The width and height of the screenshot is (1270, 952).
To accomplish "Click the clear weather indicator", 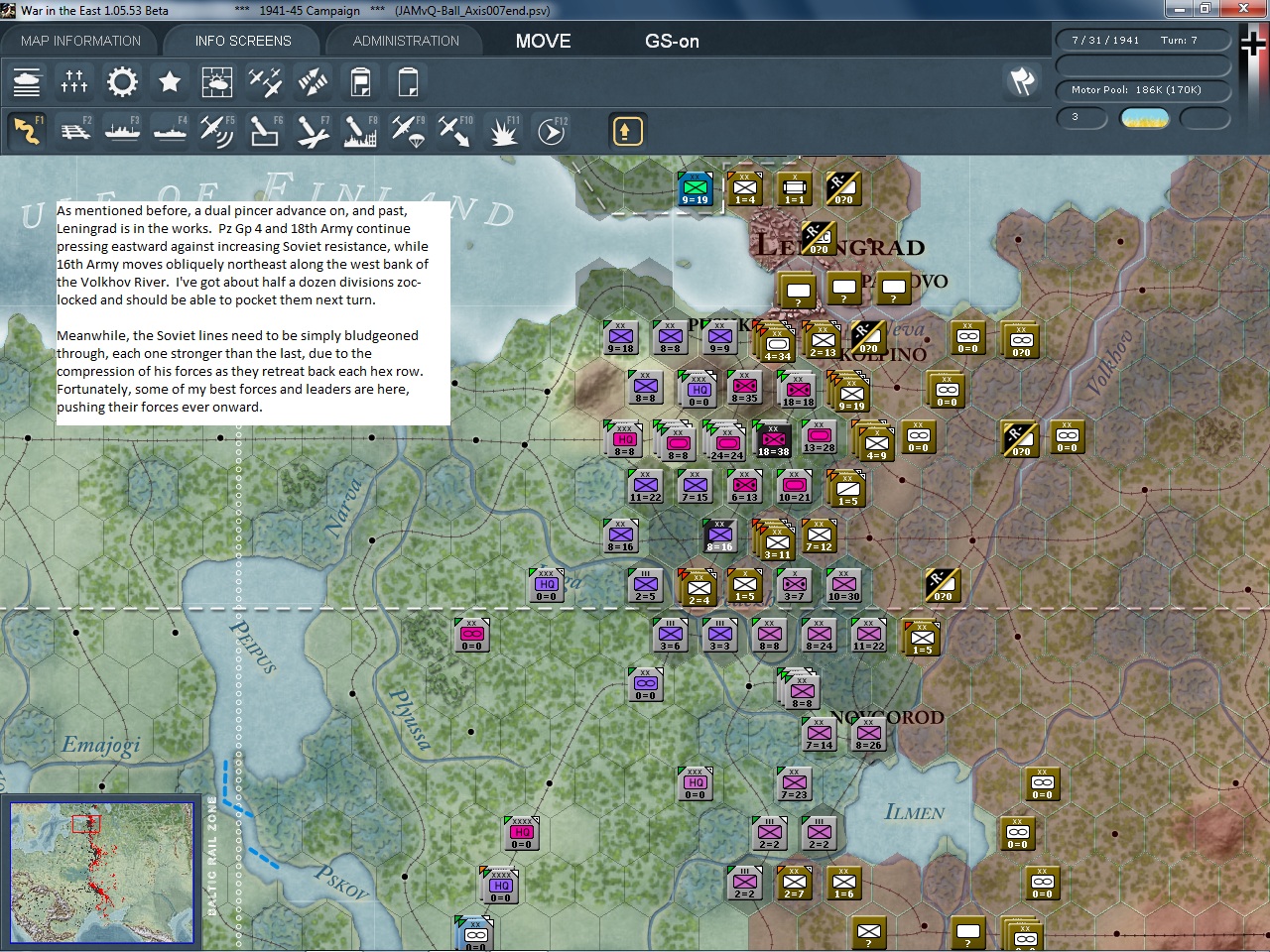I will click(1144, 118).
